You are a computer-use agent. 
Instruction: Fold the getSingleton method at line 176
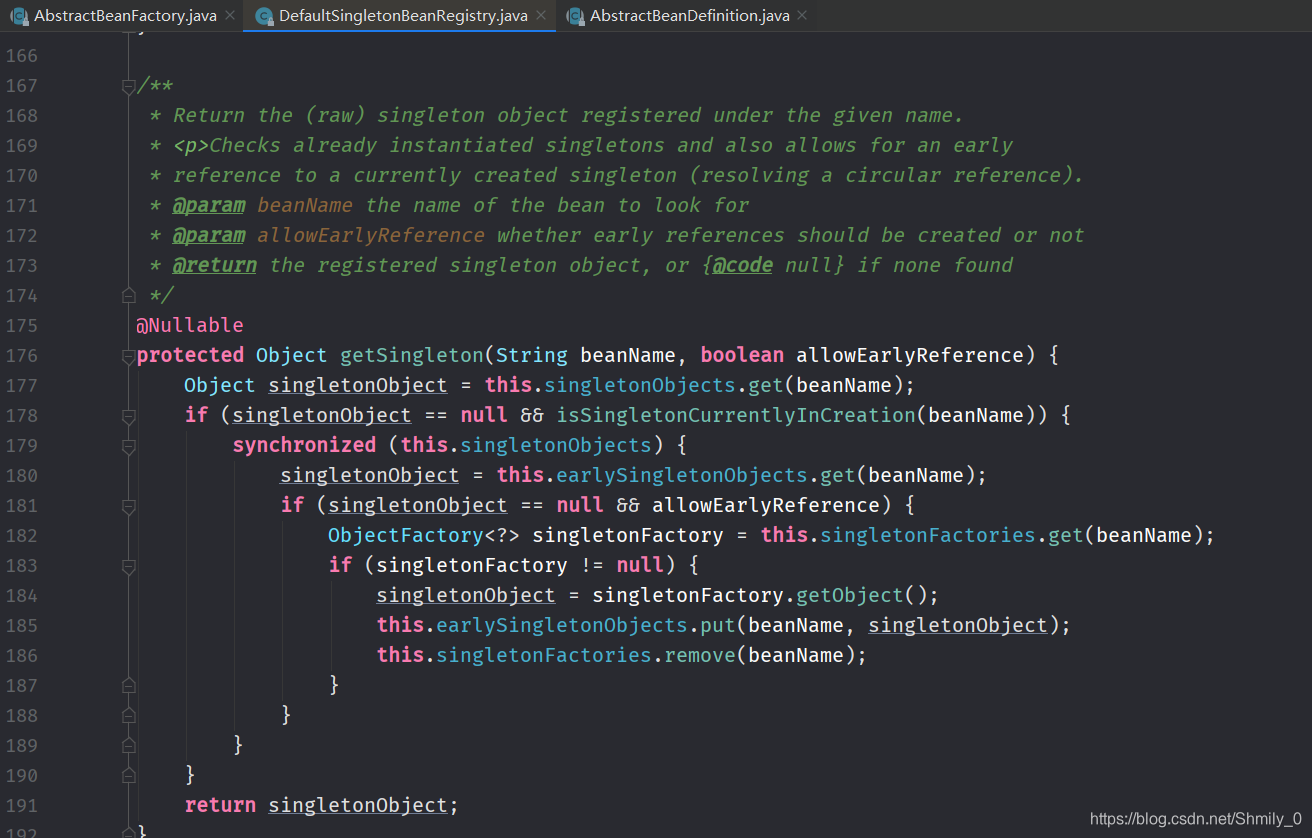pos(128,356)
